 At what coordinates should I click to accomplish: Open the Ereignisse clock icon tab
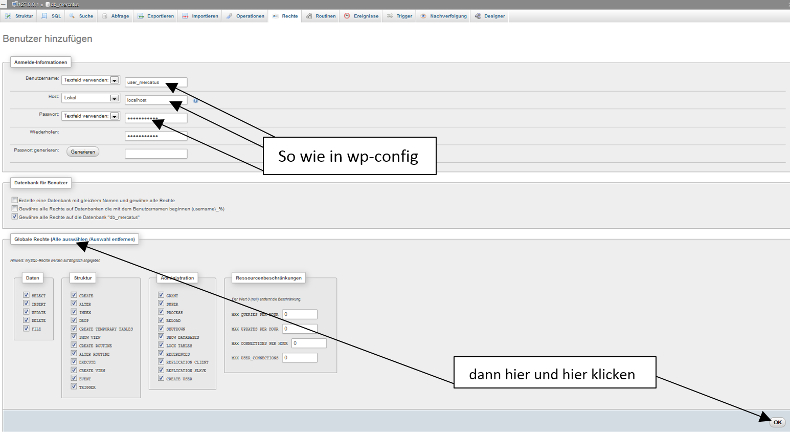pyautogui.click(x=347, y=17)
